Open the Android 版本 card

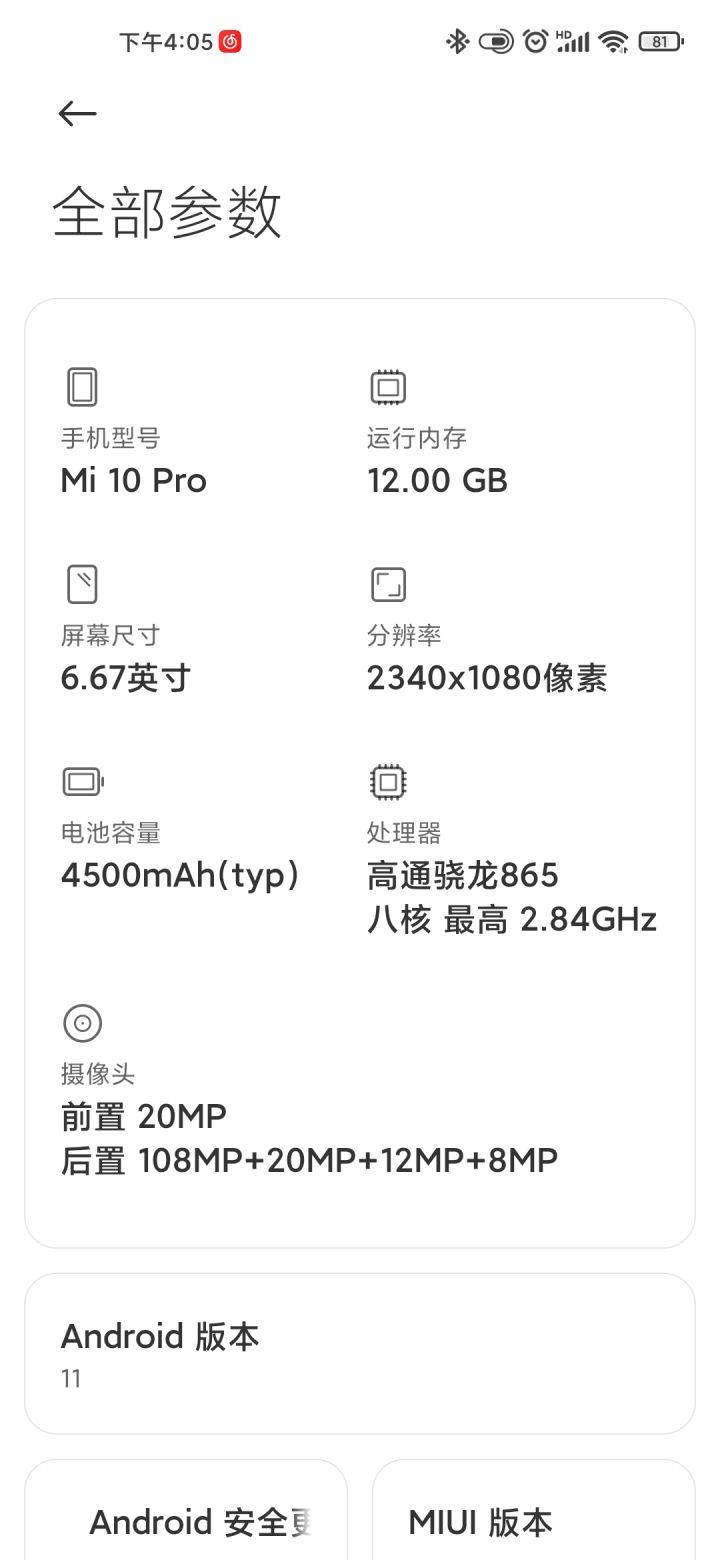pos(360,1353)
